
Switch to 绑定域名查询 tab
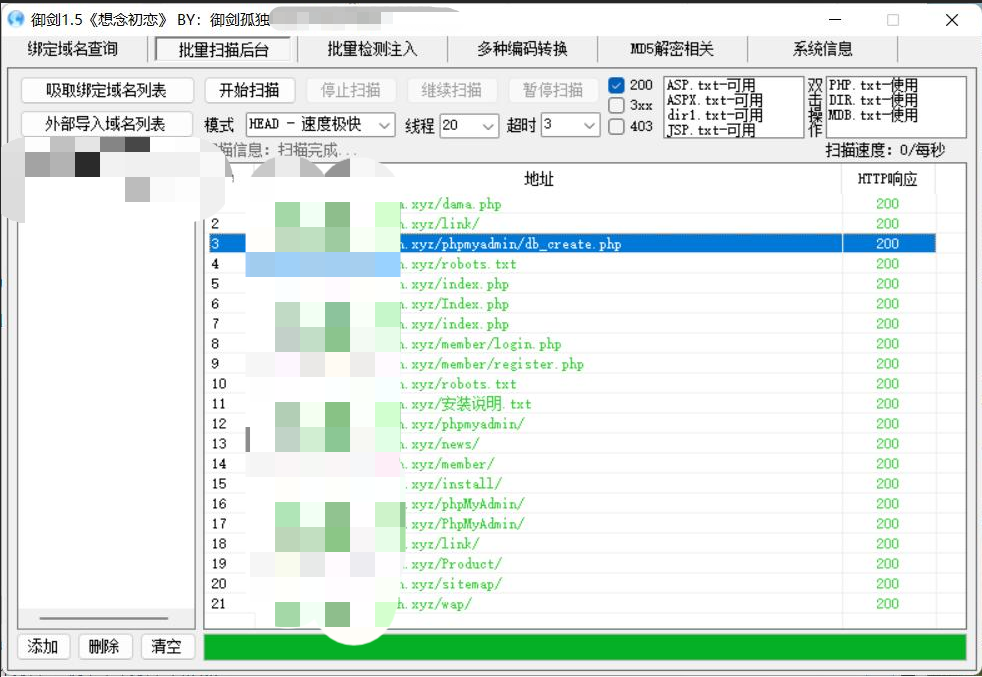point(73,49)
